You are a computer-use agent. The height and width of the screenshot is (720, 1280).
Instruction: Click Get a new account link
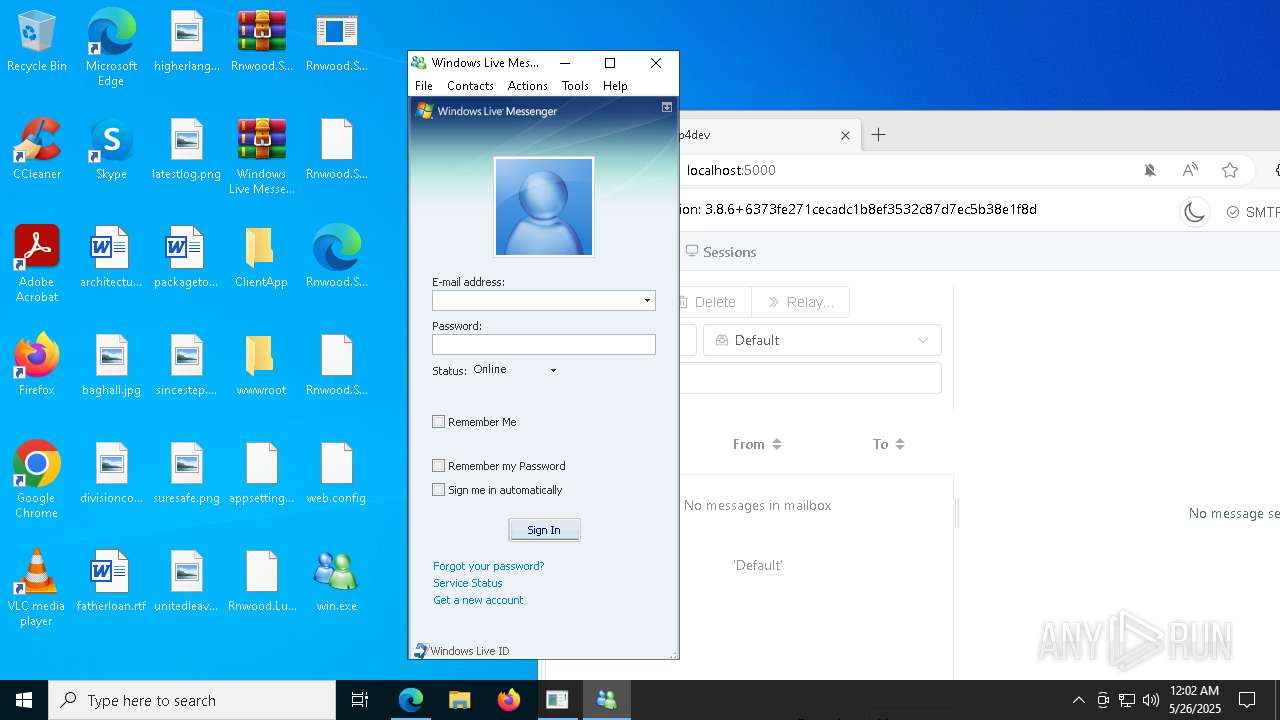(478, 600)
